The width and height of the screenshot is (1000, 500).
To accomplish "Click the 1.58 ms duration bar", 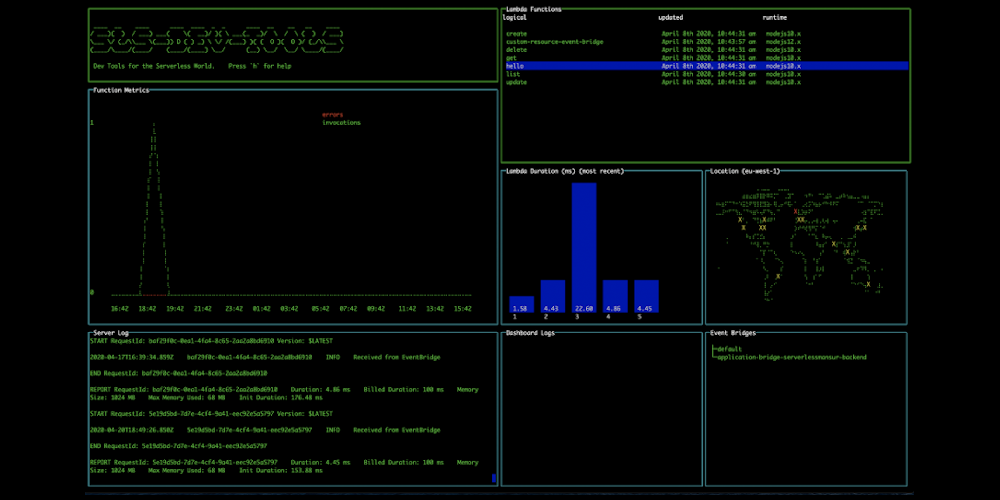I will click(522, 304).
